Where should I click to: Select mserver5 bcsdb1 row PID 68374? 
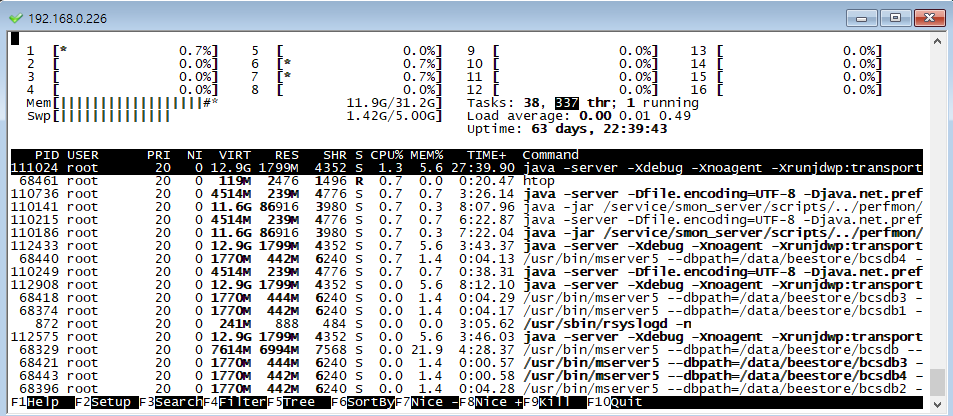[467, 311]
